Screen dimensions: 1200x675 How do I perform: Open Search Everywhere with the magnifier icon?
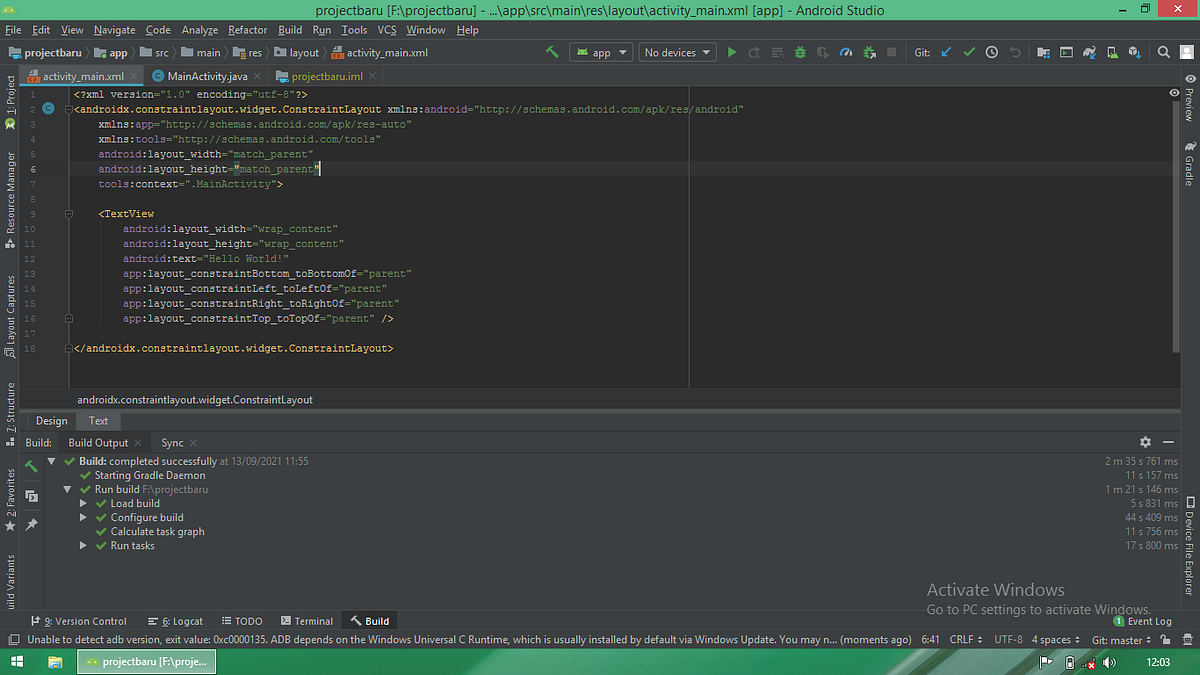coord(1162,52)
